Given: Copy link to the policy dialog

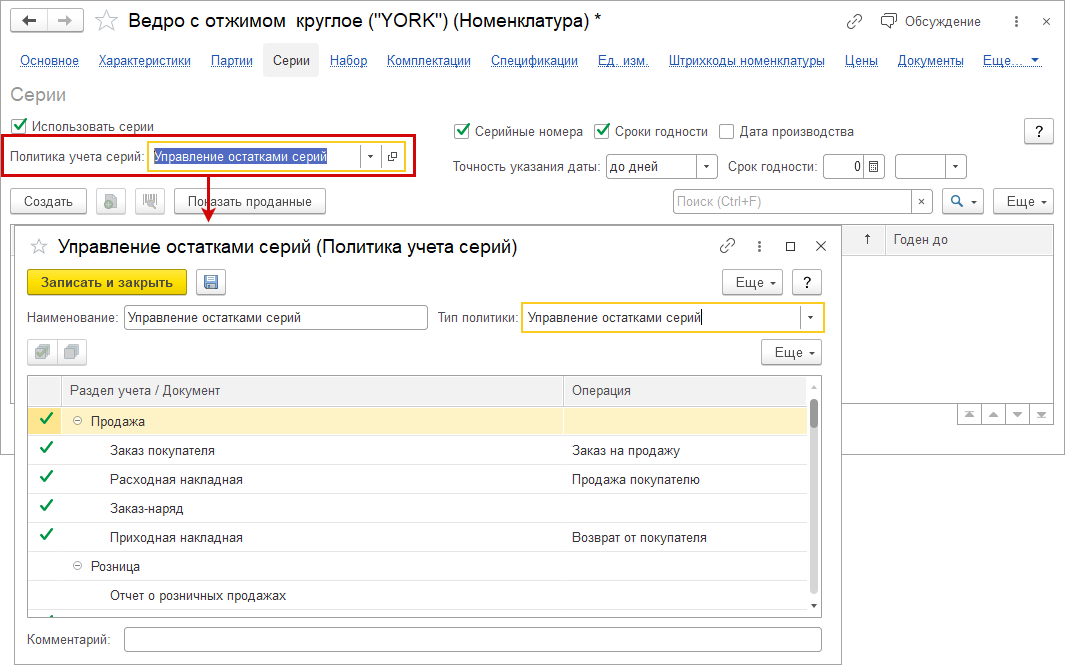Looking at the screenshot, I should point(727,246).
